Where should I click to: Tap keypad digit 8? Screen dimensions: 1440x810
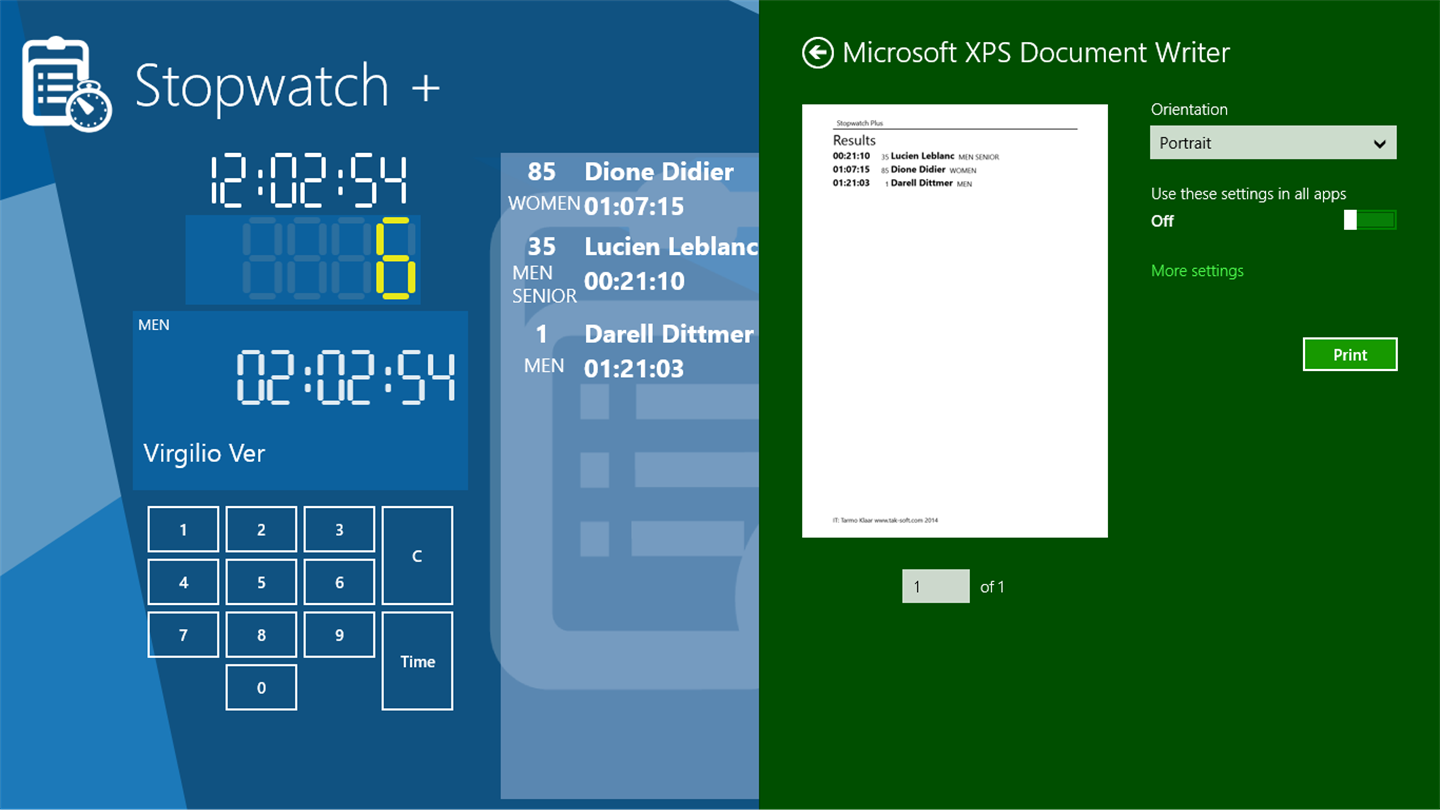(x=261, y=635)
